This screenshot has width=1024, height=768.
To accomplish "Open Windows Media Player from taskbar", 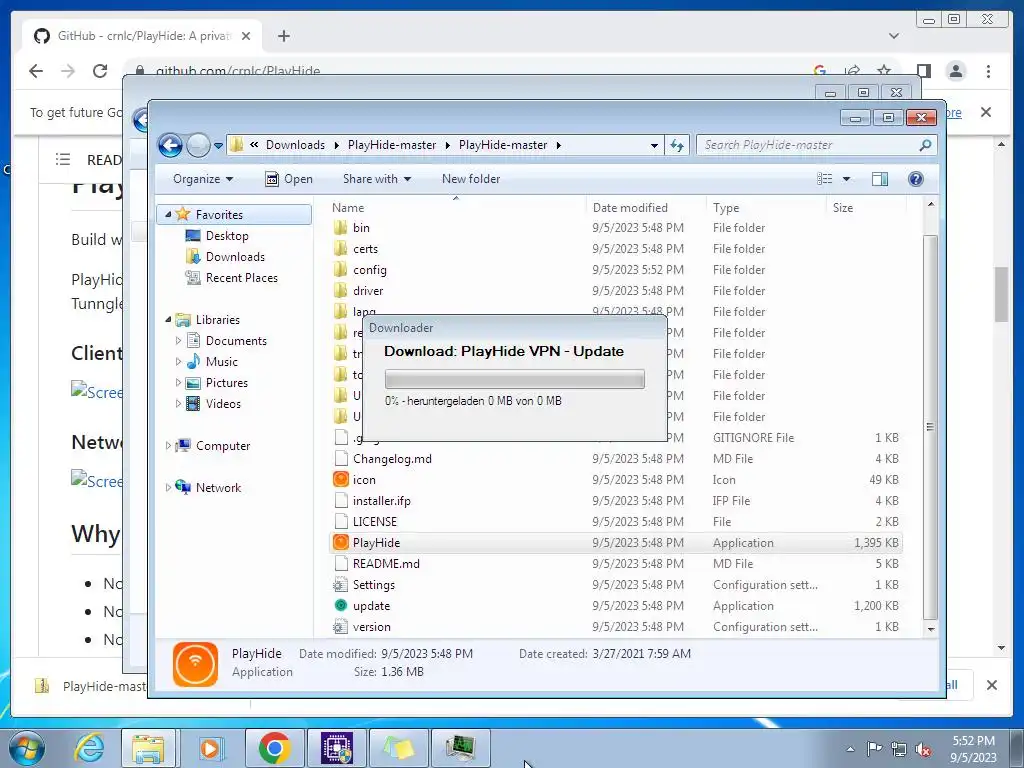I will click(211, 748).
